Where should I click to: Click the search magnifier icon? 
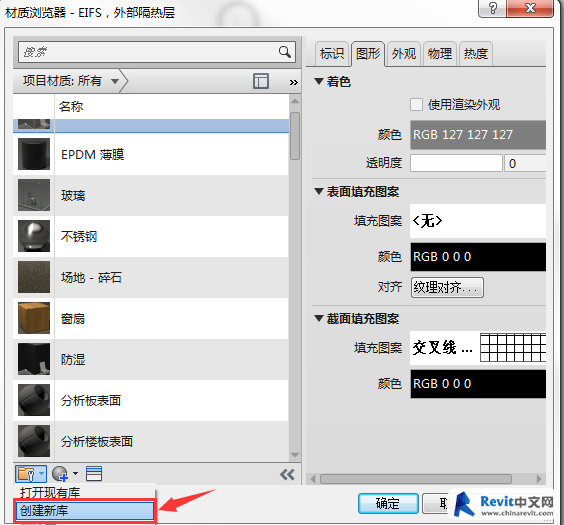click(x=285, y=52)
